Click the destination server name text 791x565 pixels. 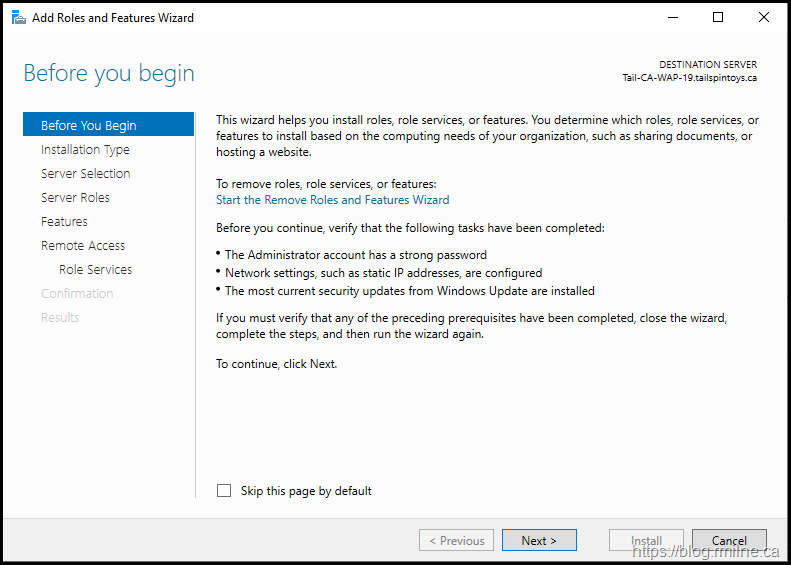[689, 78]
